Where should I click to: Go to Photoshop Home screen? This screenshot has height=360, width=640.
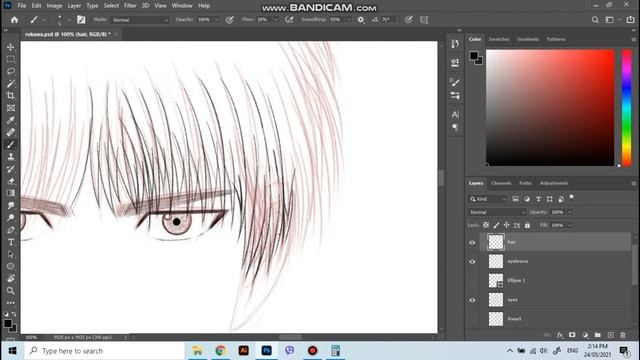(14, 20)
